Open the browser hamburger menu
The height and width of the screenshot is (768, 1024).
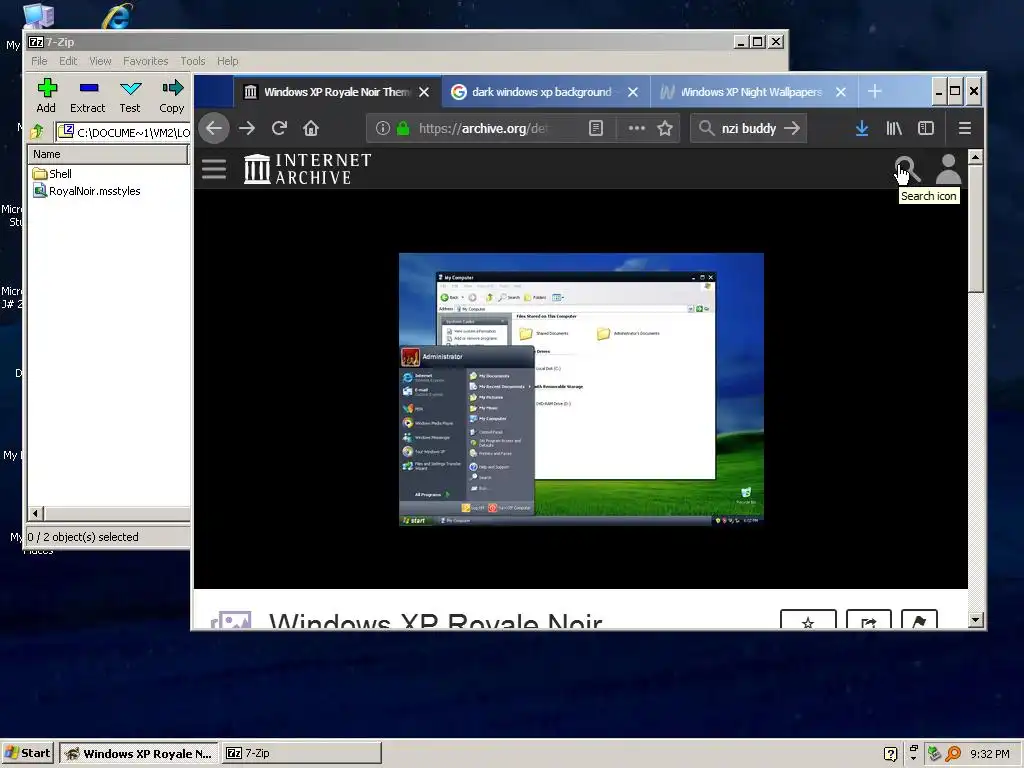point(965,128)
